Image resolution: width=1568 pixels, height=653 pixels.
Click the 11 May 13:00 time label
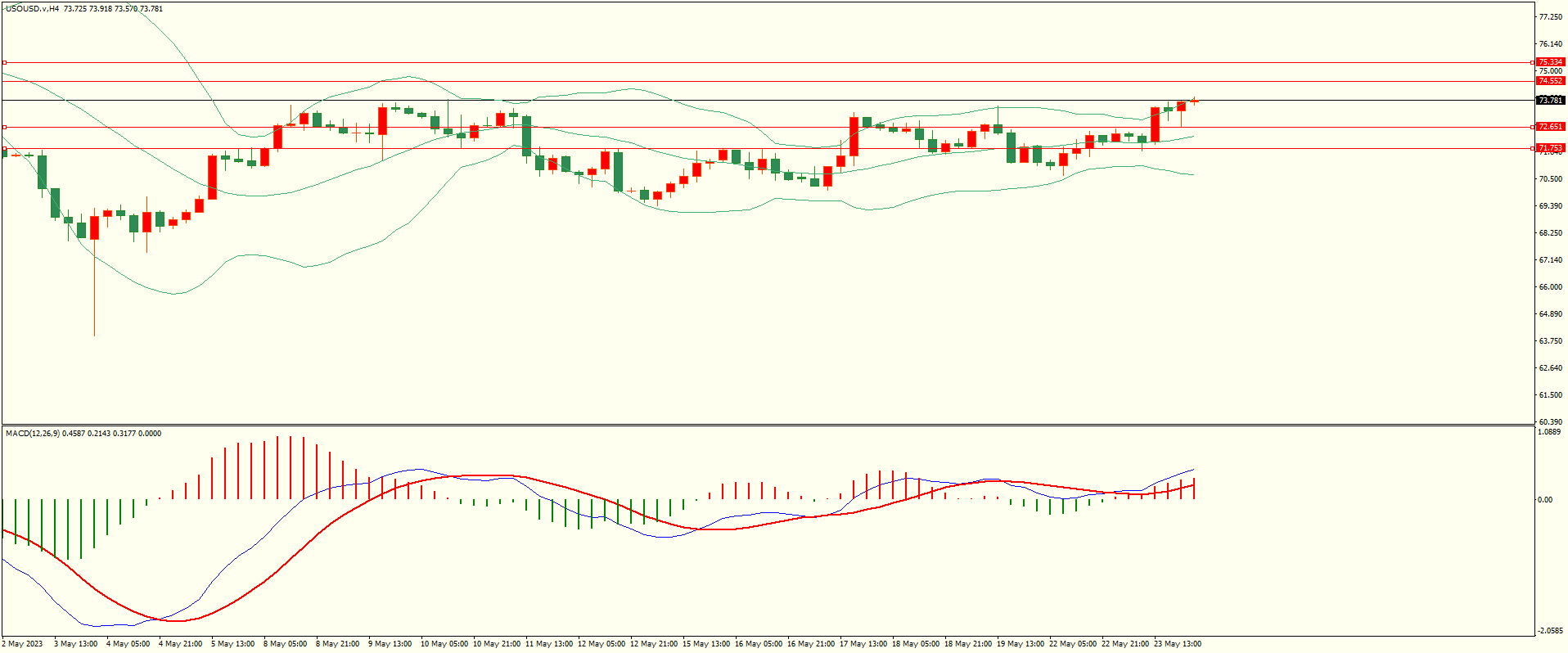click(x=549, y=644)
